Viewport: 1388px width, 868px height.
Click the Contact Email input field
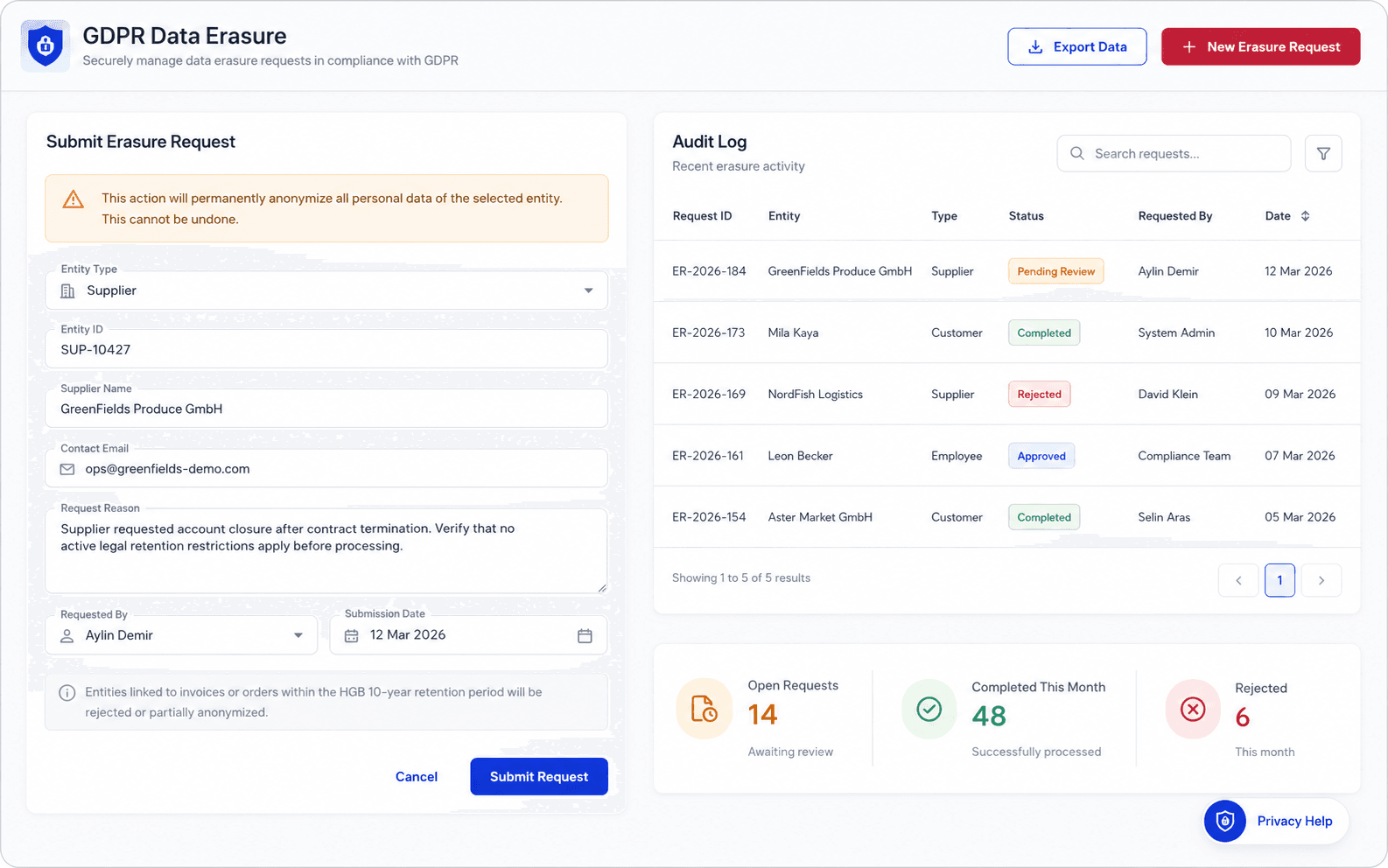326,469
